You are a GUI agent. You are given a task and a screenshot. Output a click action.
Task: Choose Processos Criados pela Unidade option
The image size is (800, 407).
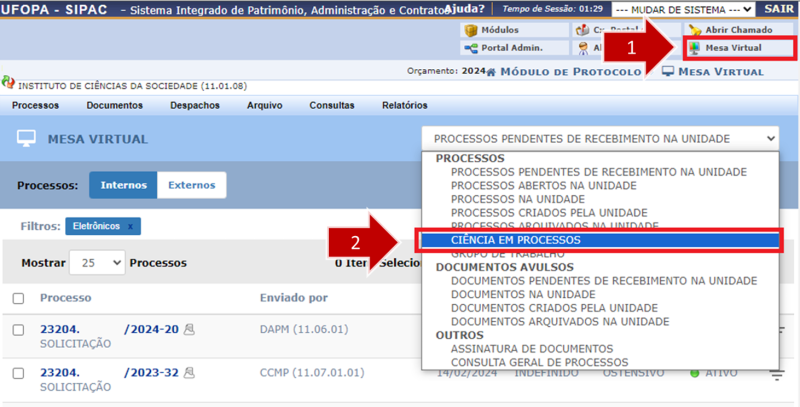549,213
